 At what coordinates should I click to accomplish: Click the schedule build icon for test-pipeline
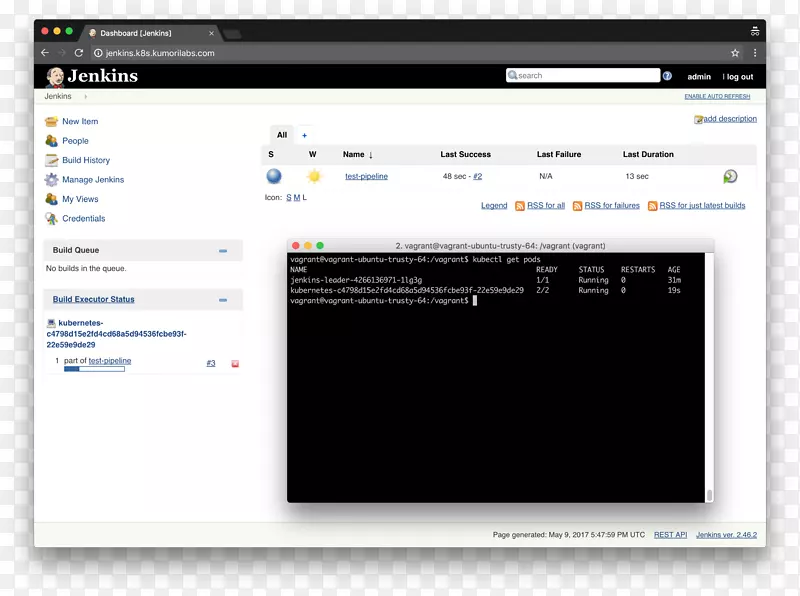[x=730, y=177]
